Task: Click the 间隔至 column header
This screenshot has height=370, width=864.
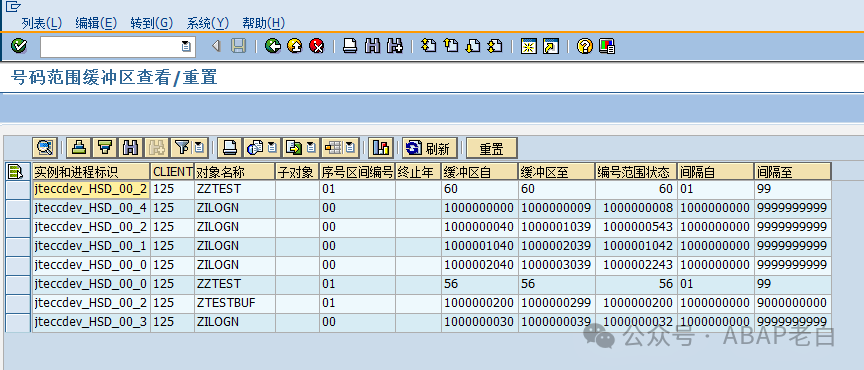Action: pyautogui.click(x=792, y=172)
